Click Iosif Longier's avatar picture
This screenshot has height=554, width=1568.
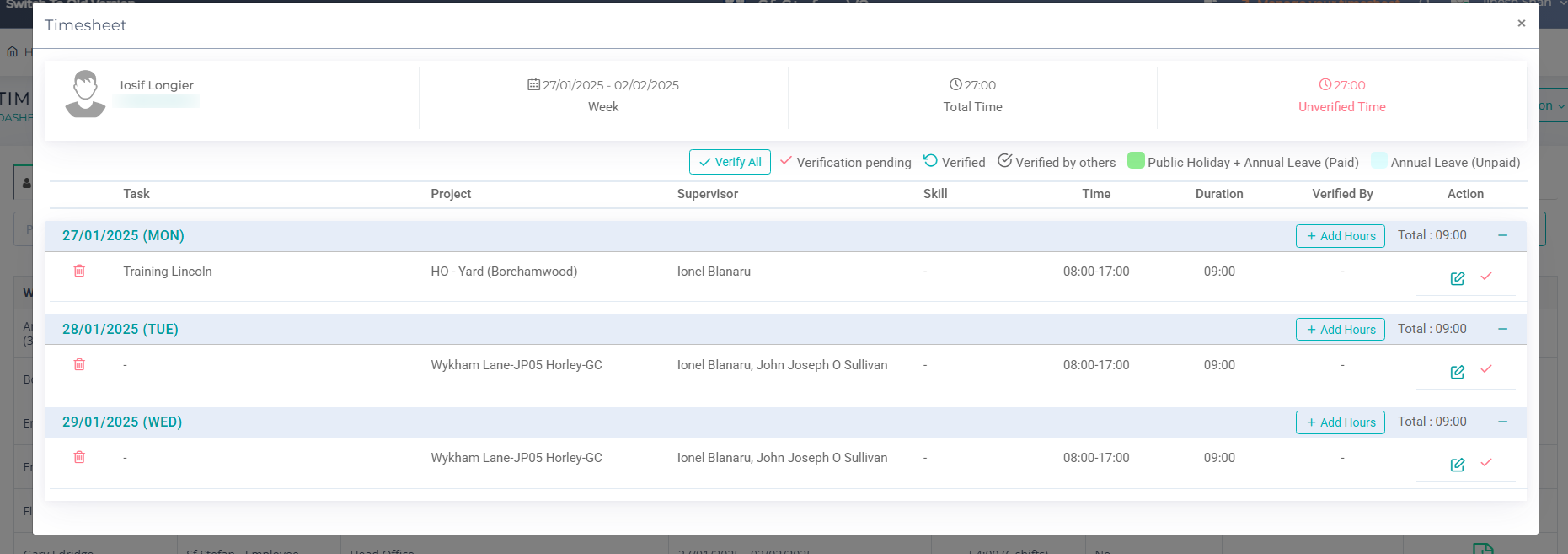coord(85,94)
